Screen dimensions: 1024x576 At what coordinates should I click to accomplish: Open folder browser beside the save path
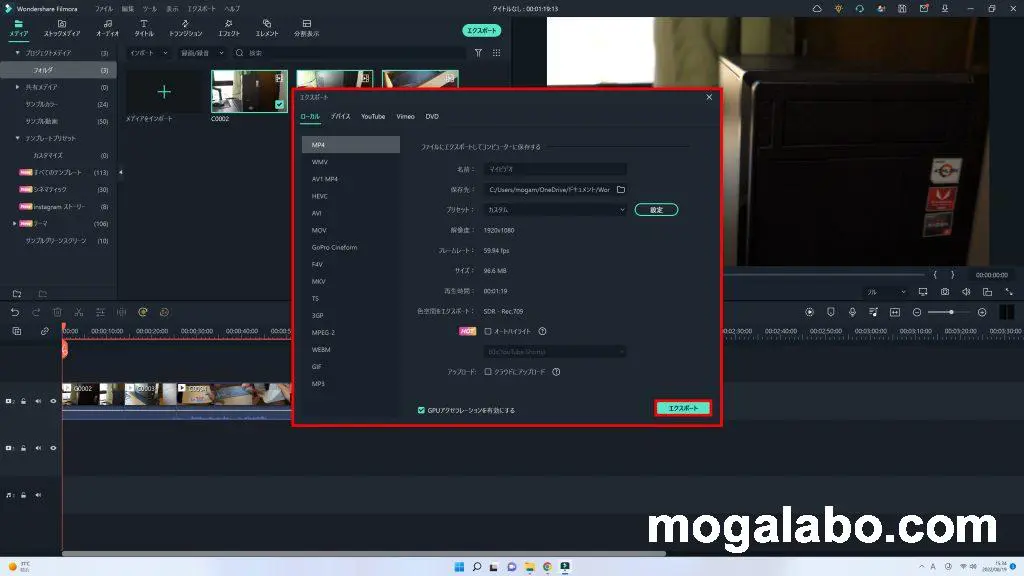tap(620, 189)
